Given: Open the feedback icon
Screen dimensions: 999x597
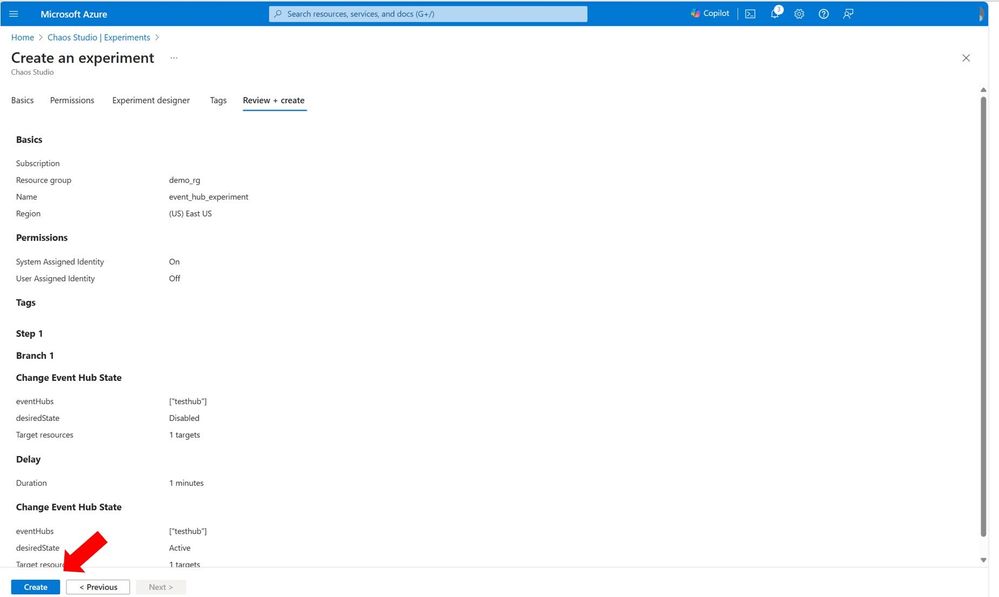Looking at the screenshot, I should 848,13.
